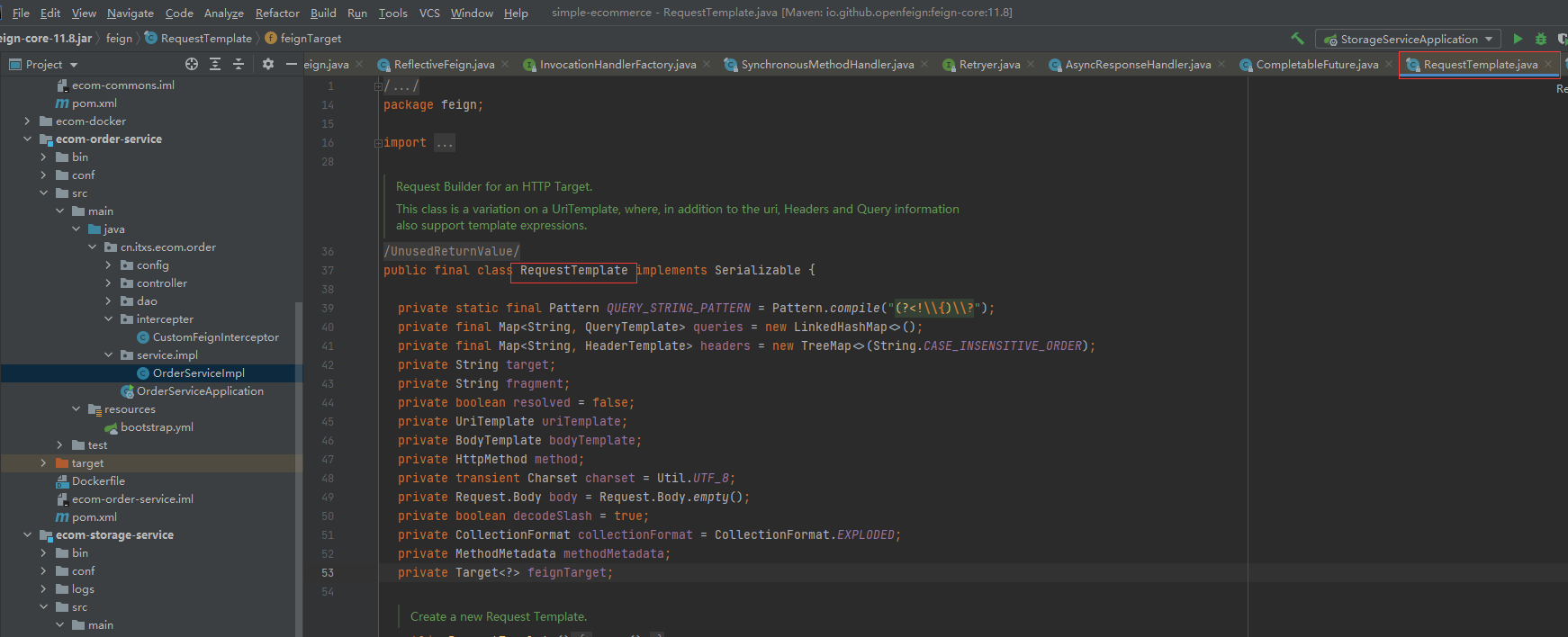Click Expand All icon in Project panel
The image size is (1568, 637).
tap(215, 64)
